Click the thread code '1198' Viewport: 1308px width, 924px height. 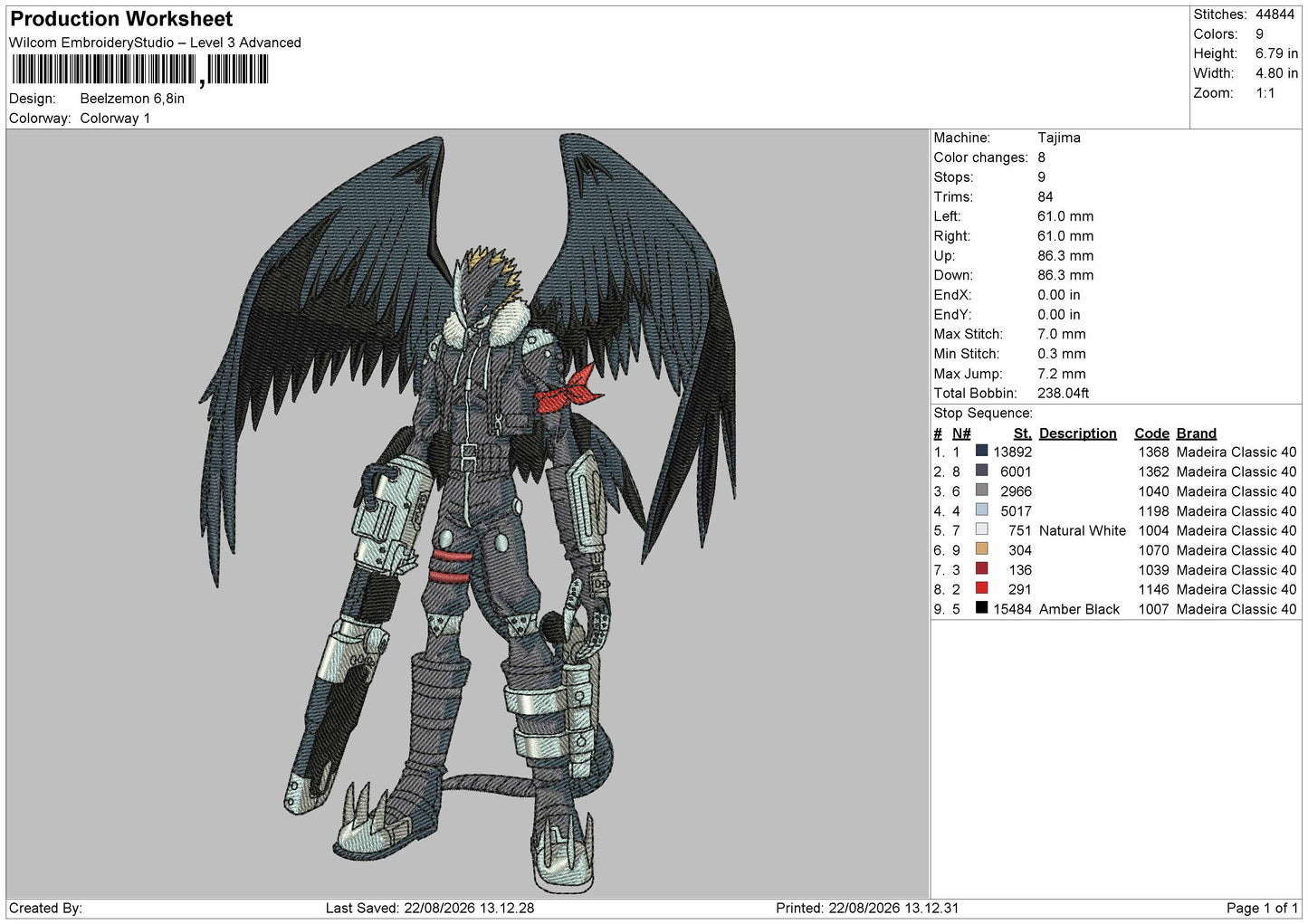[x=1153, y=511]
